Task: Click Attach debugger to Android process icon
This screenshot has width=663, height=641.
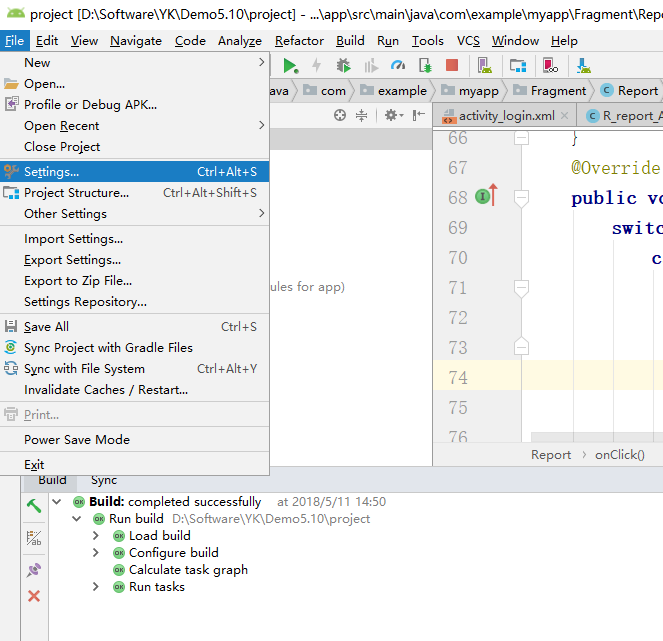Action: pyautogui.click(x=425, y=66)
